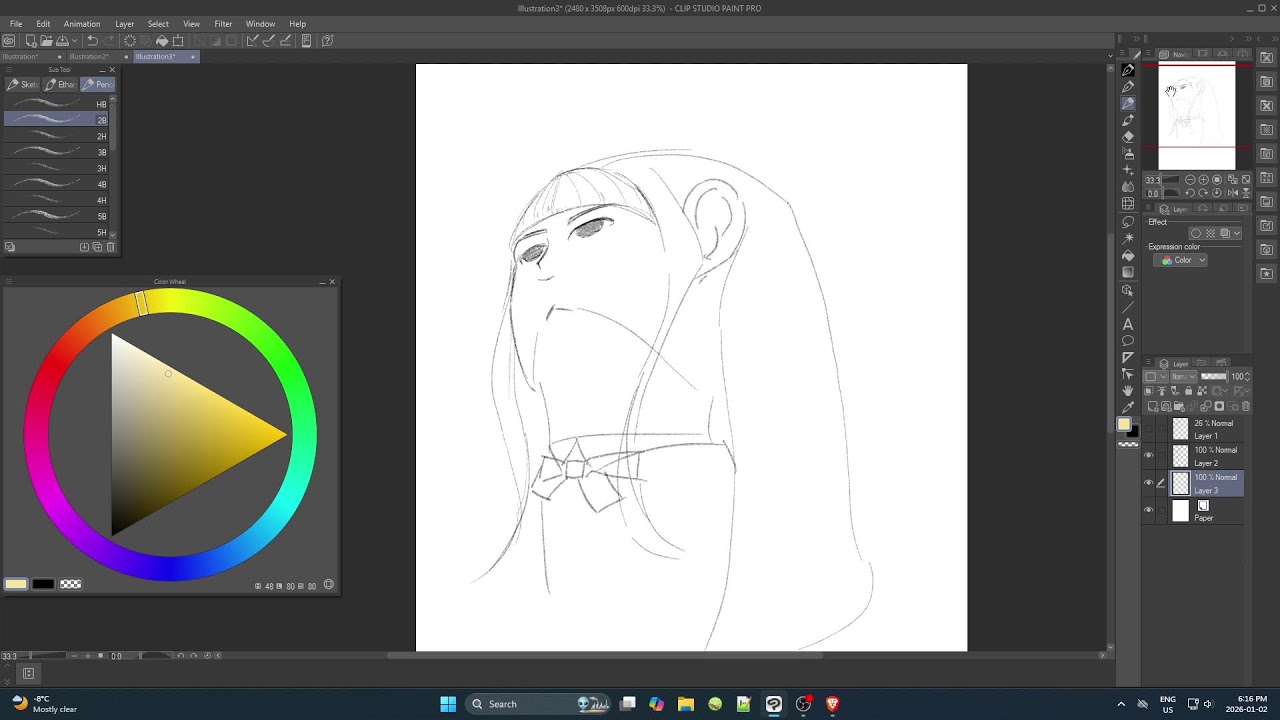The height and width of the screenshot is (720, 1280).
Task: Toggle Snap to ruler in command bar
Action: point(251,41)
